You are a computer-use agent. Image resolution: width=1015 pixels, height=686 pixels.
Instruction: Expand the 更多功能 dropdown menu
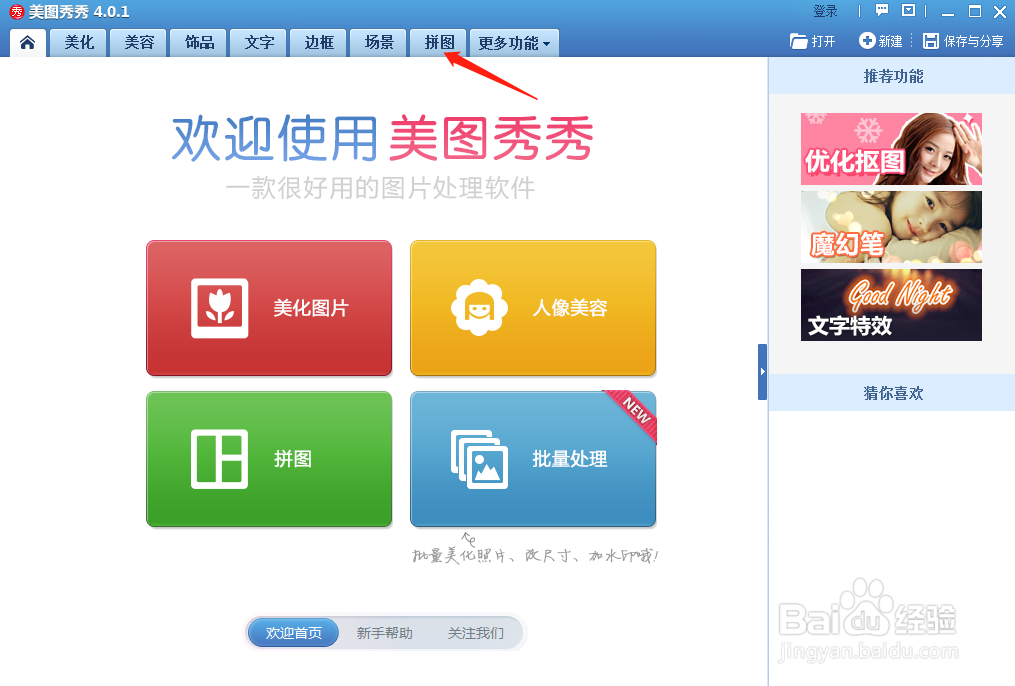pyautogui.click(x=513, y=43)
